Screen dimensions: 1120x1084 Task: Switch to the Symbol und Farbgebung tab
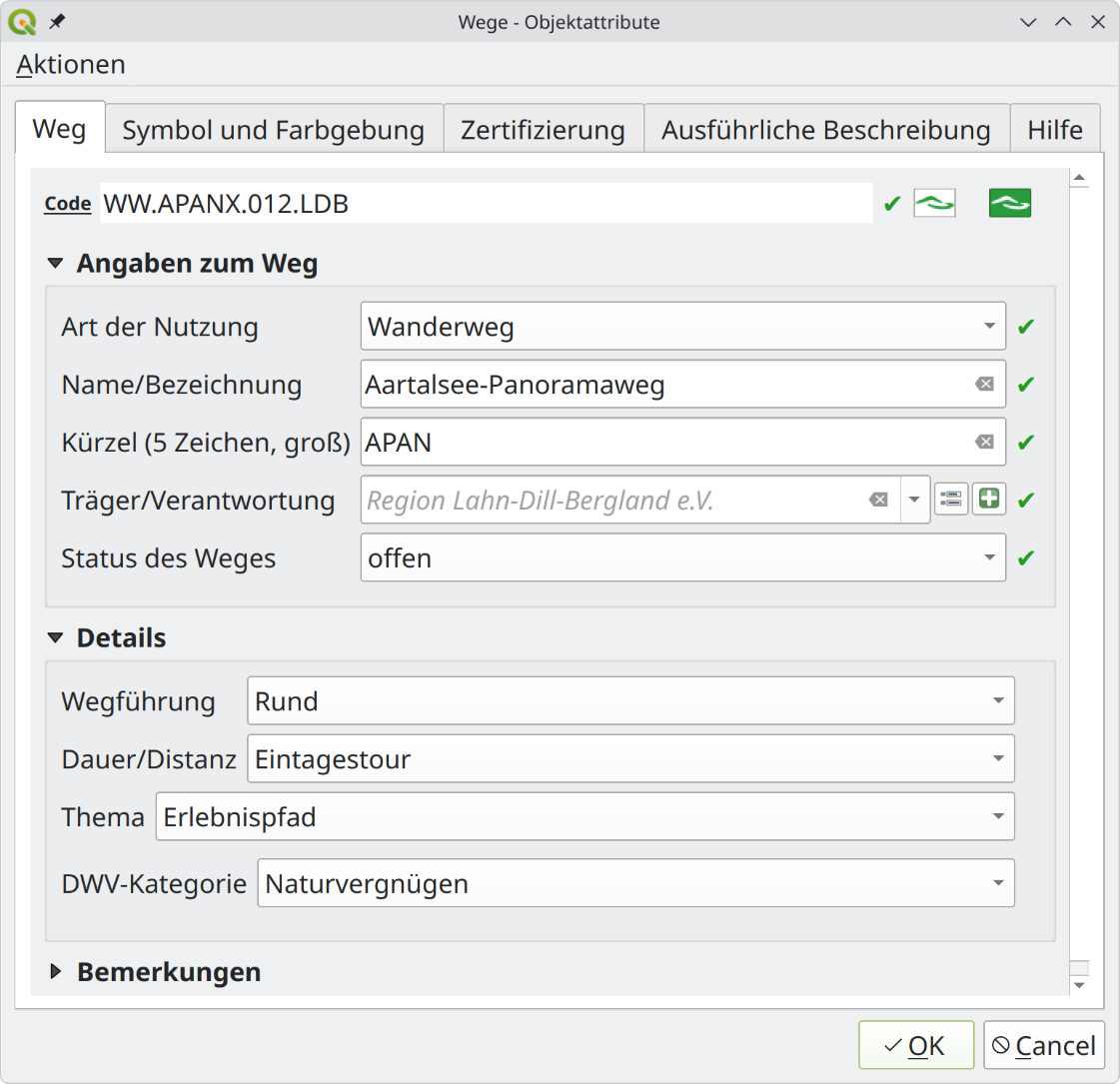pyautogui.click(x=274, y=129)
